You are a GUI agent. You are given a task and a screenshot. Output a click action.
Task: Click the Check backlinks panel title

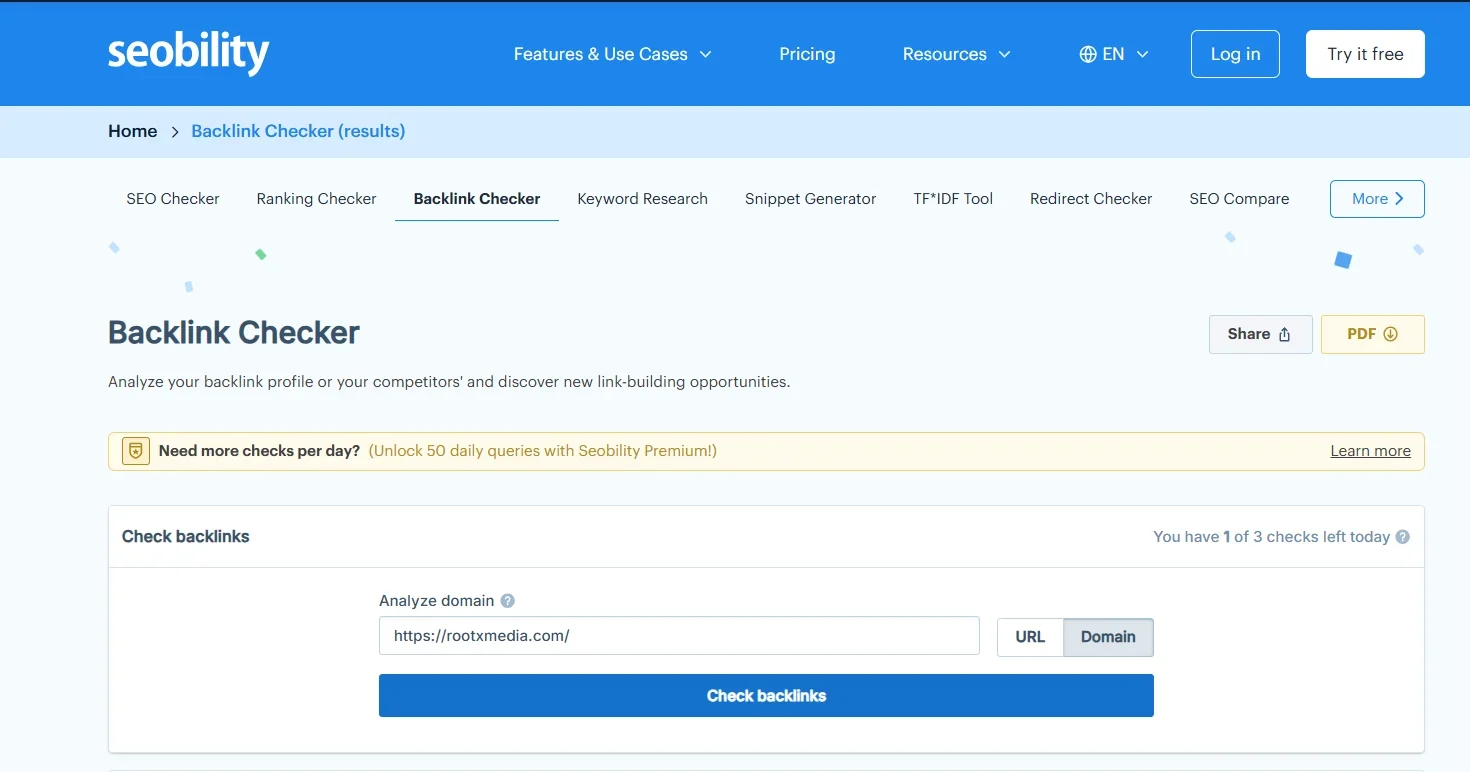186,537
